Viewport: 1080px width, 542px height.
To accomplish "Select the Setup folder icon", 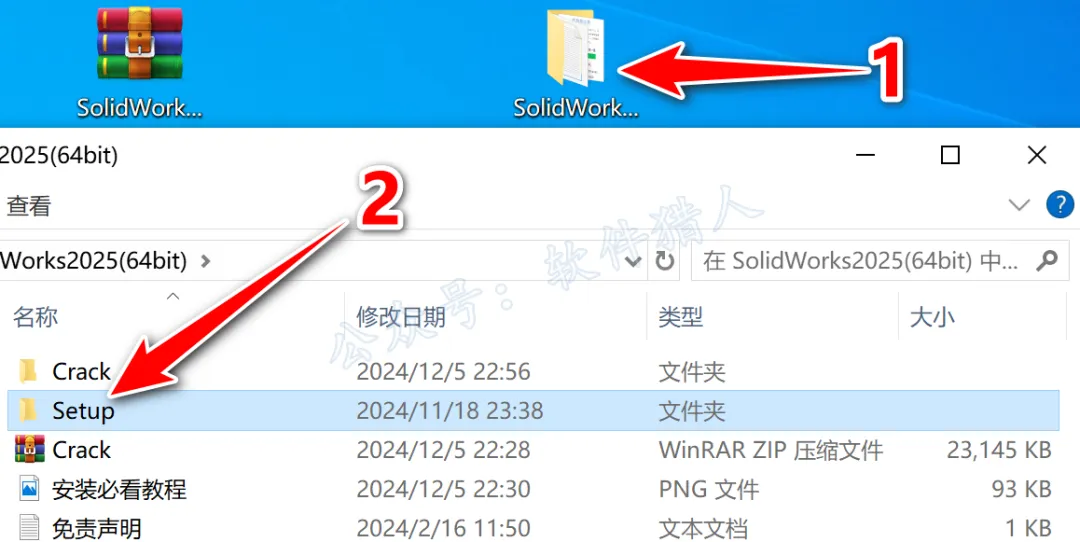I will pos(28,410).
